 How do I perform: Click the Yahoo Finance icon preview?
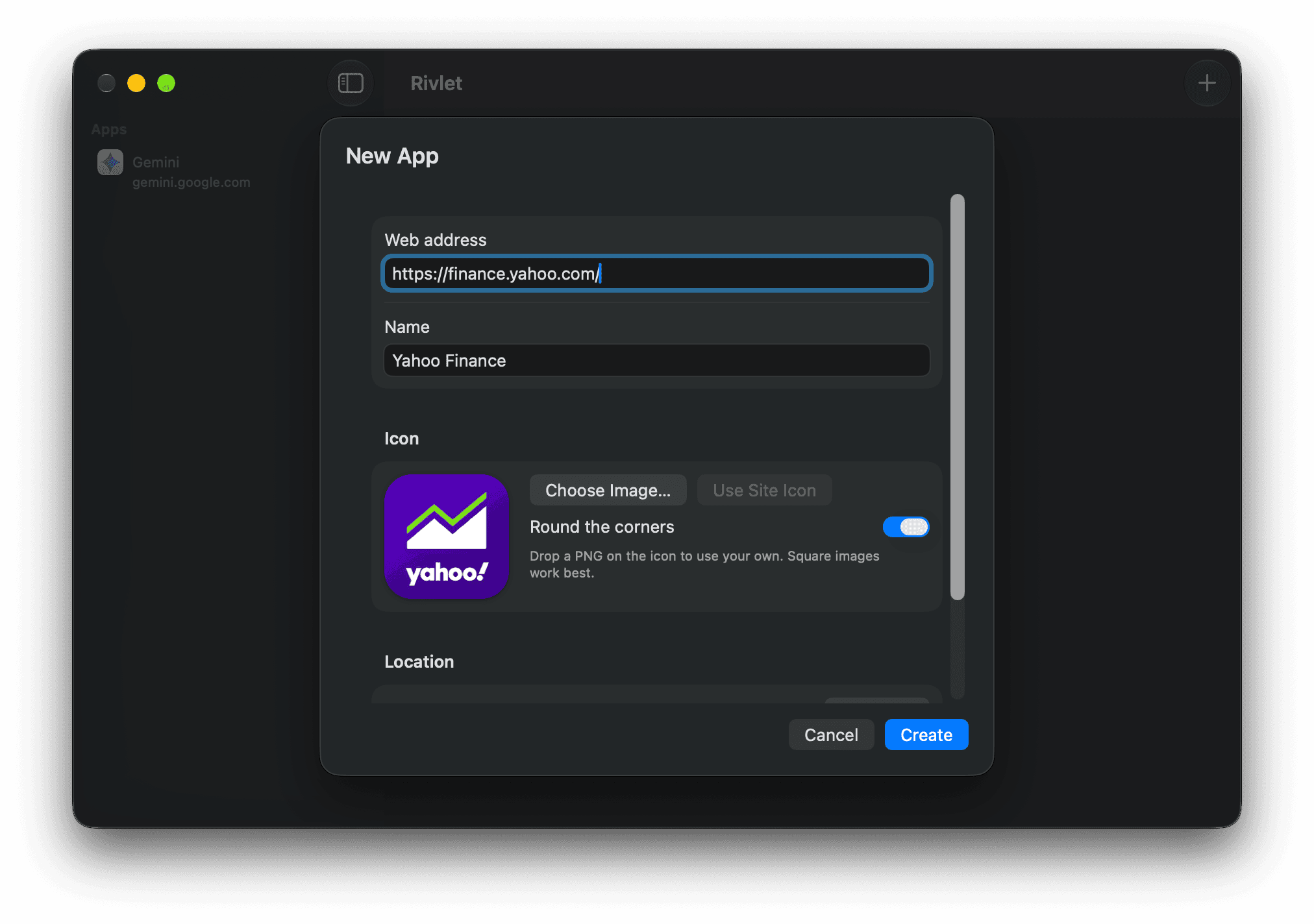pyautogui.click(x=447, y=537)
